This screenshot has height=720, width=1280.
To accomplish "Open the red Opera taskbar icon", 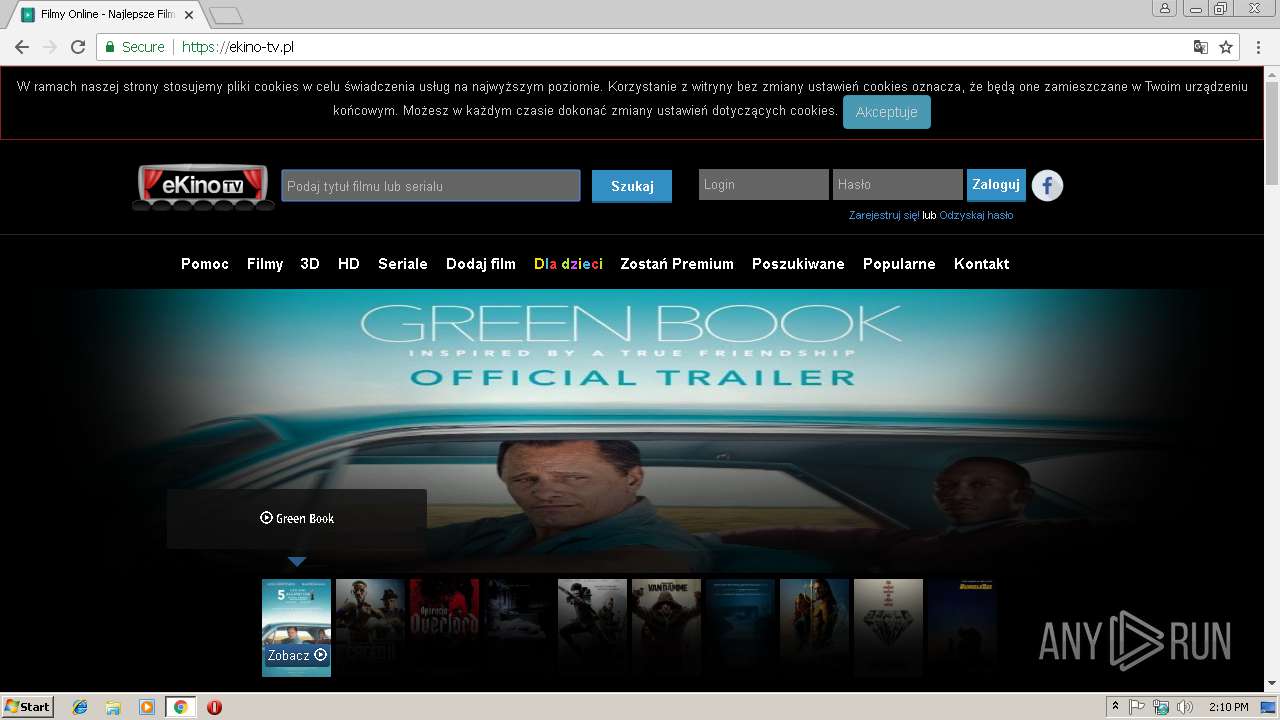I will click(214, 707).
